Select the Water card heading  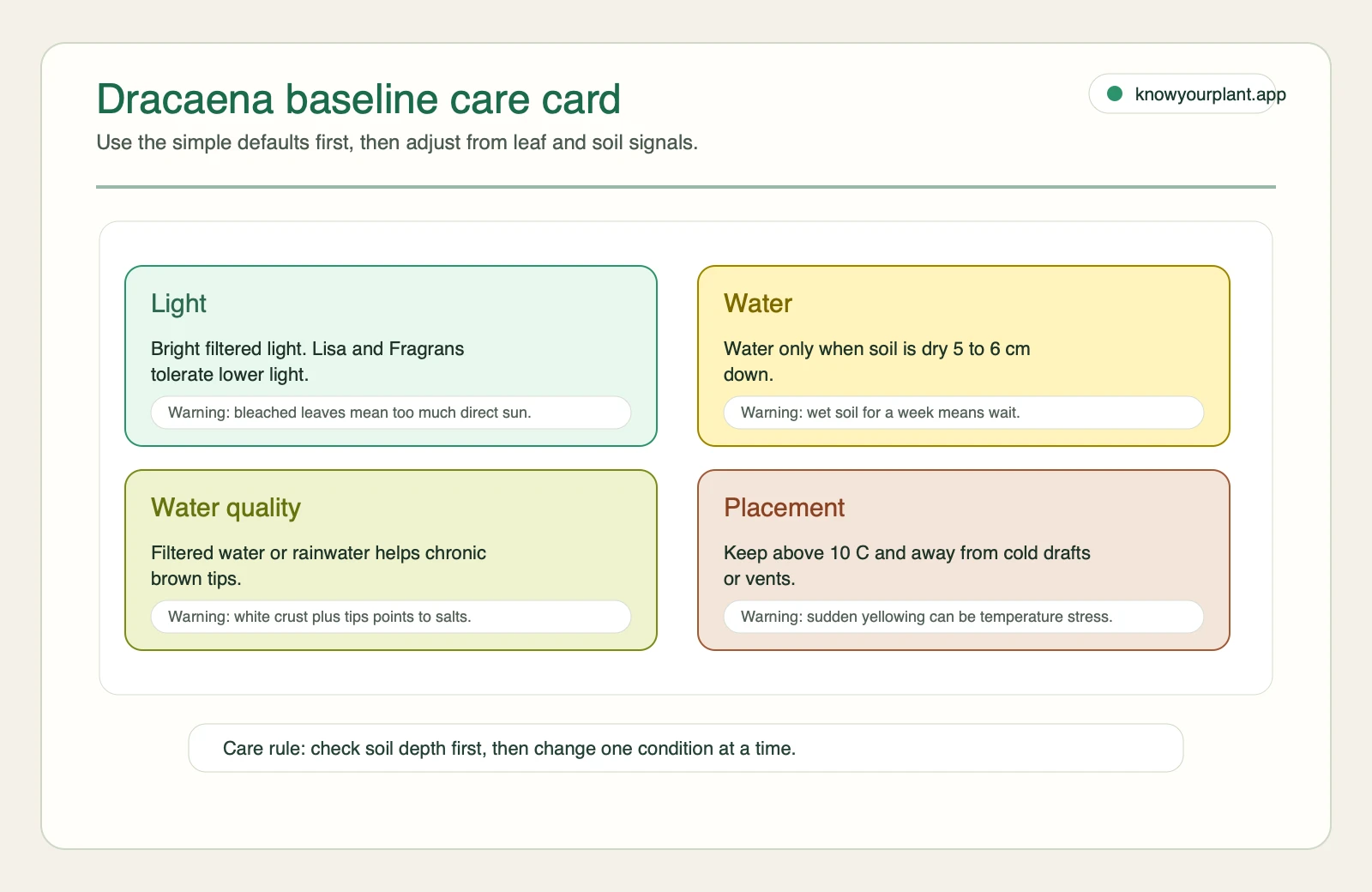click(758, 304)
